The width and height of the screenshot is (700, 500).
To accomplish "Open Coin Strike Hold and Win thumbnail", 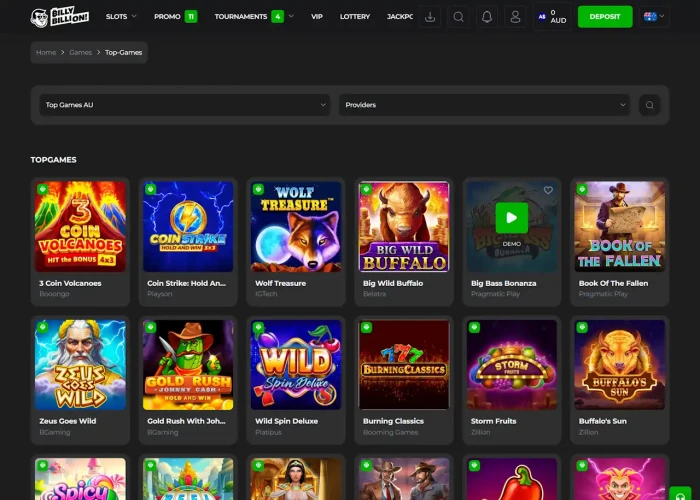I will (188, 226).
